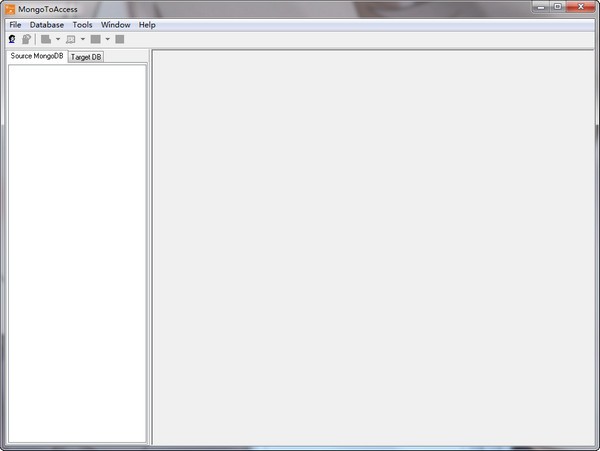The image size is (600, 451).
Task: Maximize the MongoToAccess window
Action: tap(557, 7)
